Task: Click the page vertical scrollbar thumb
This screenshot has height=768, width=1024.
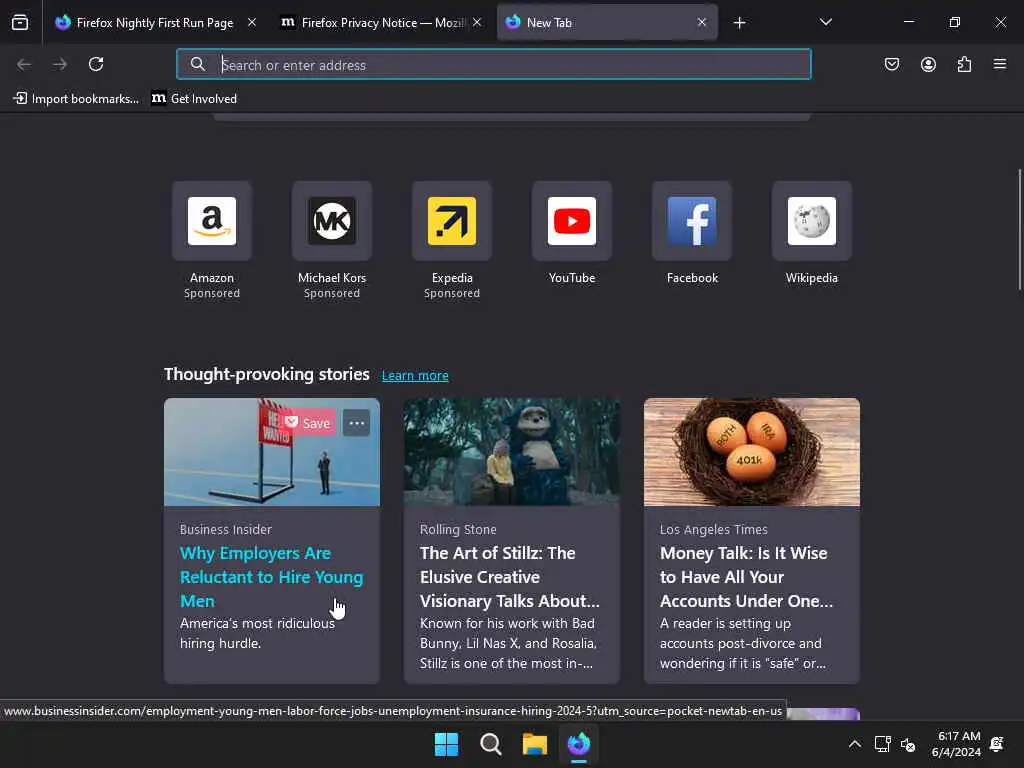Action: [x=1019, y=230]
